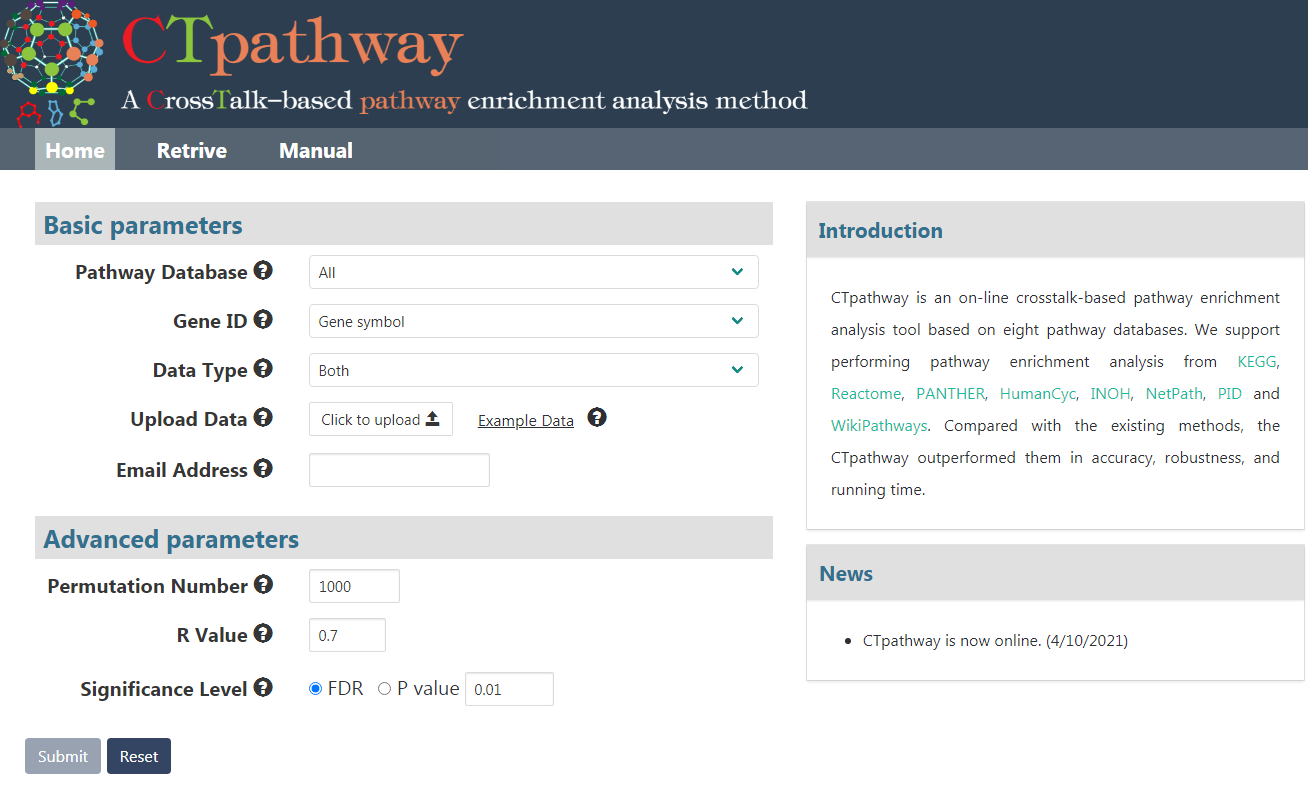Screen dimensions: 1308x788
Task: Click the 'News' panel heading
Action: tap(846, 574)
